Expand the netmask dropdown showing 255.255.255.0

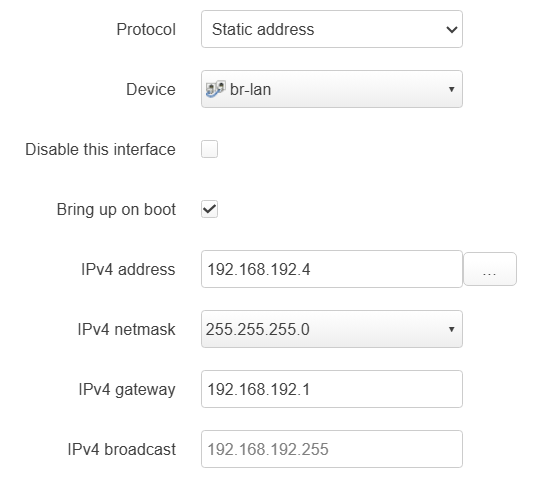[332, 329]
